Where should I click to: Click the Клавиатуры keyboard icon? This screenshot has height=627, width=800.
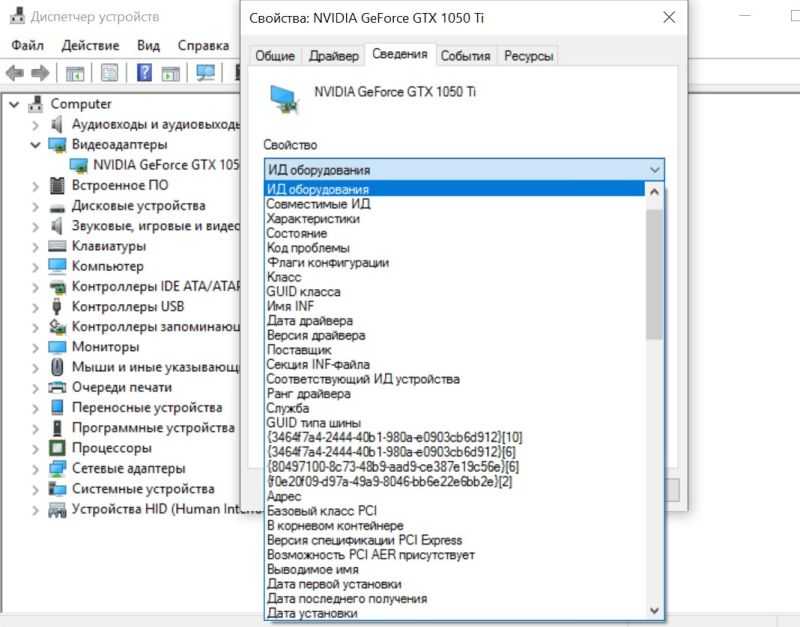click(57, 246)
